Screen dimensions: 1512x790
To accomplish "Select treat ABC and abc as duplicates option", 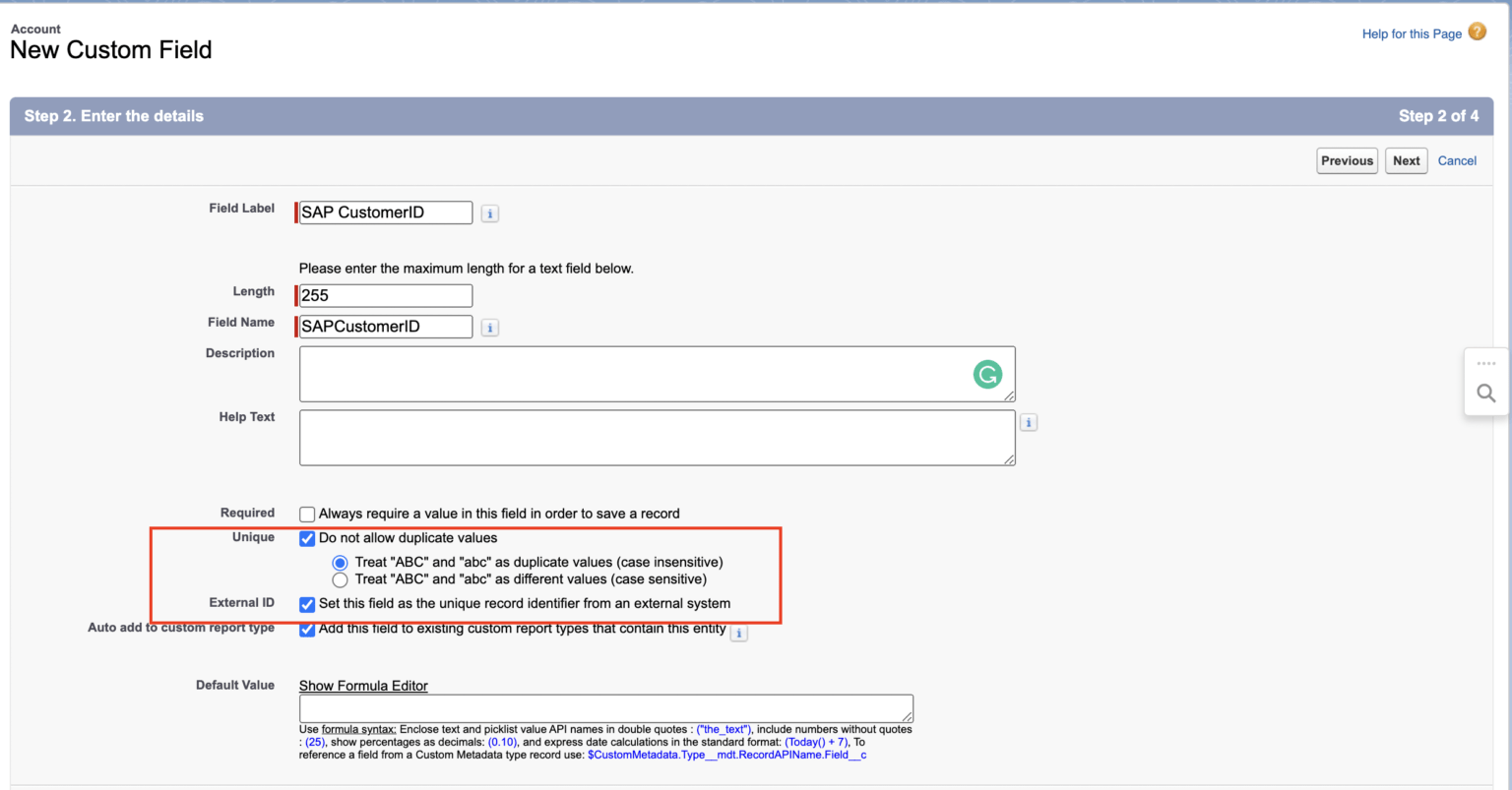I will [x=340, y=562].
